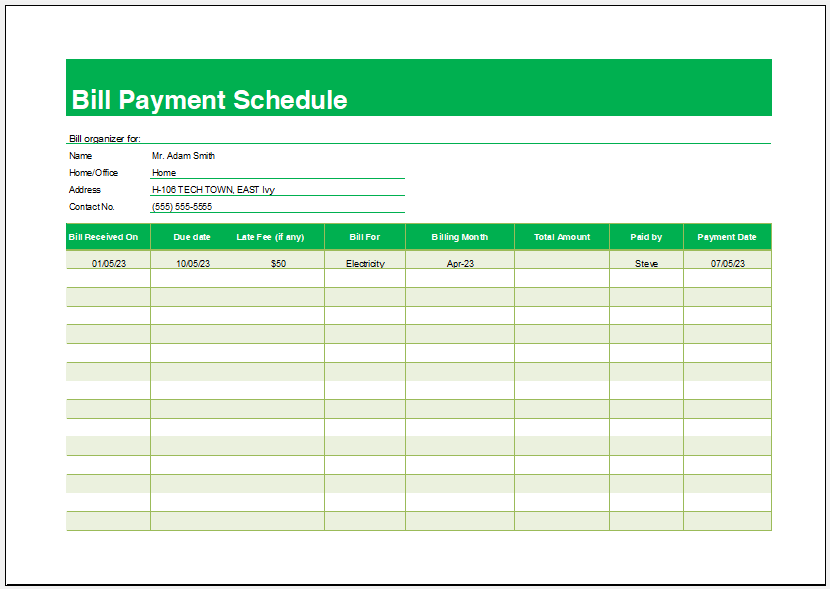This screenshot has width=830, height=589.
Task: Click the Contact No. label
Action: click(92, 206)
